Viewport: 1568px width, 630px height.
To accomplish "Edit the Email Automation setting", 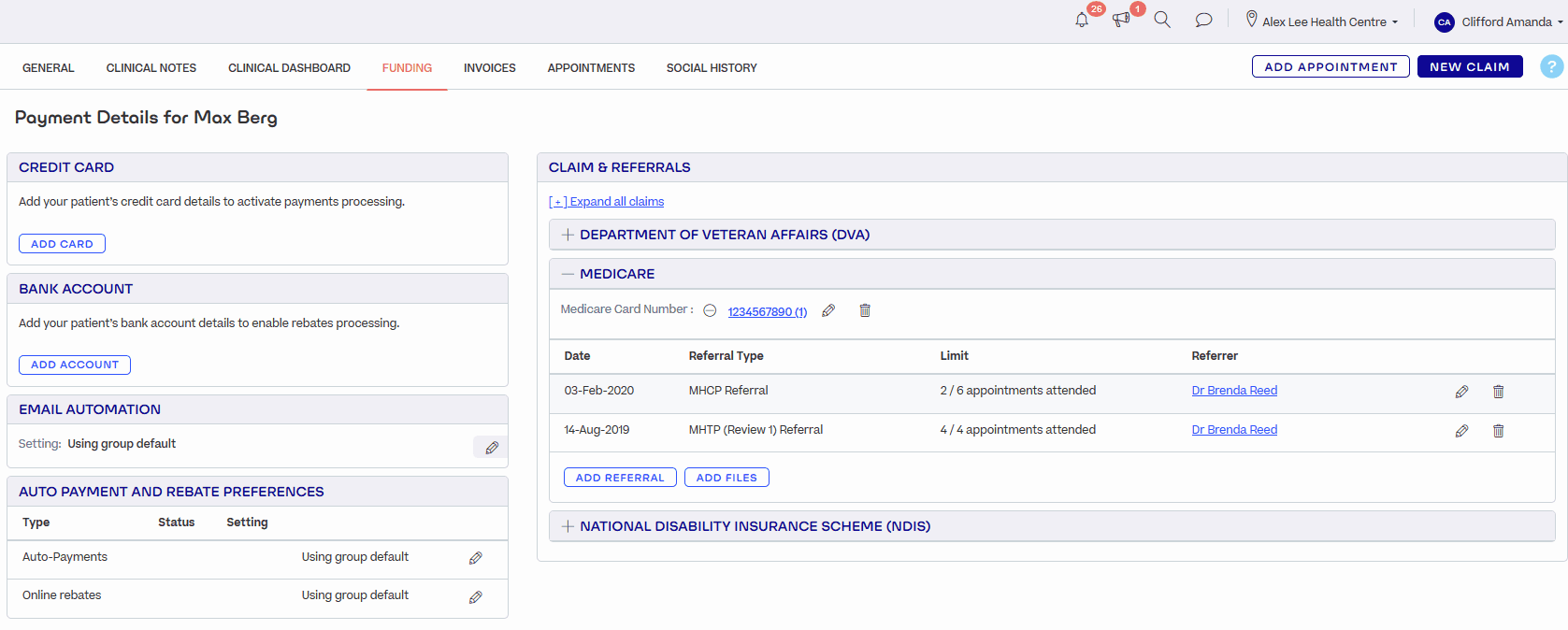I will (x=491, y=448).
